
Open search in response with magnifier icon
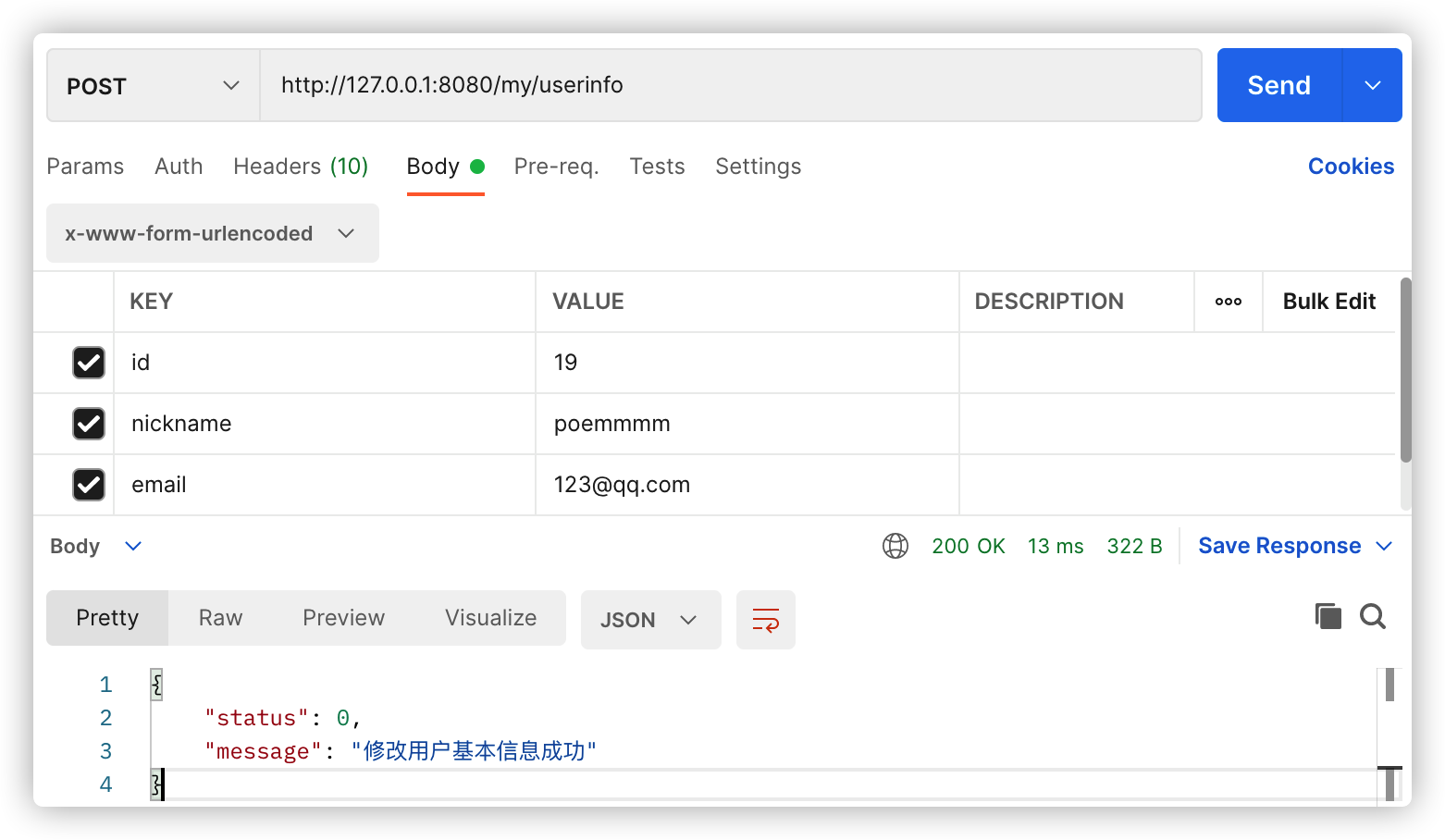pyautogui.click(x=1373, y=616)
